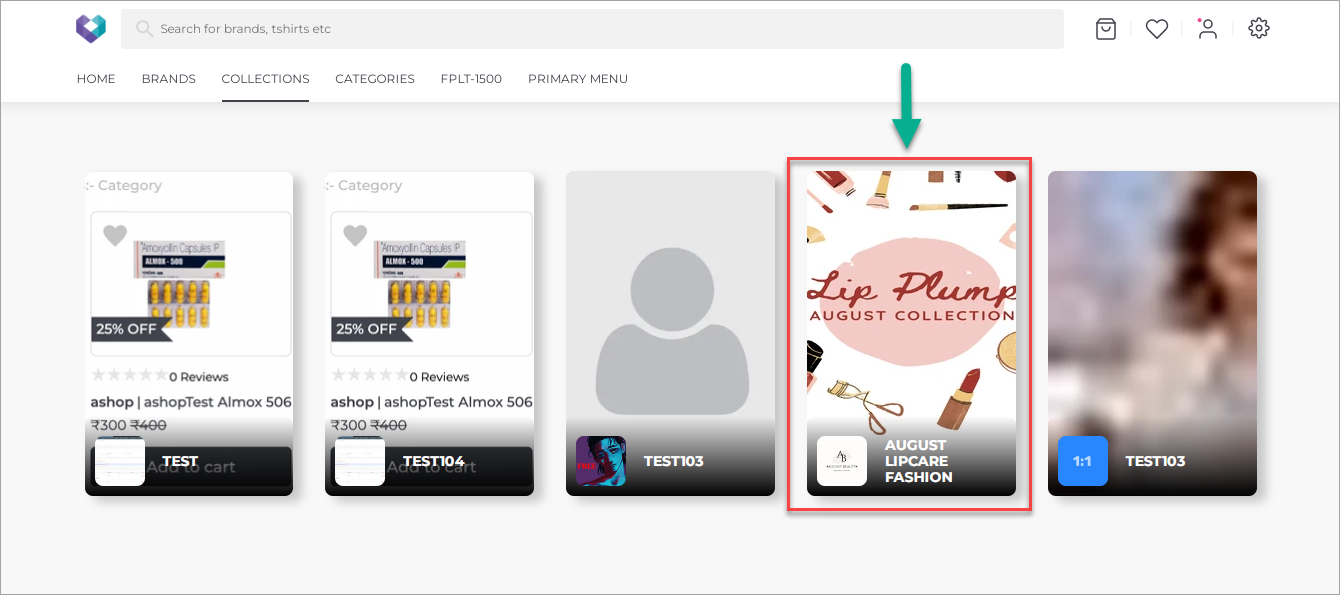The height and width of the screenshot is (595, 1340).
Task: Open the FPLT-1500 menu item
Action: pos(471,79)
